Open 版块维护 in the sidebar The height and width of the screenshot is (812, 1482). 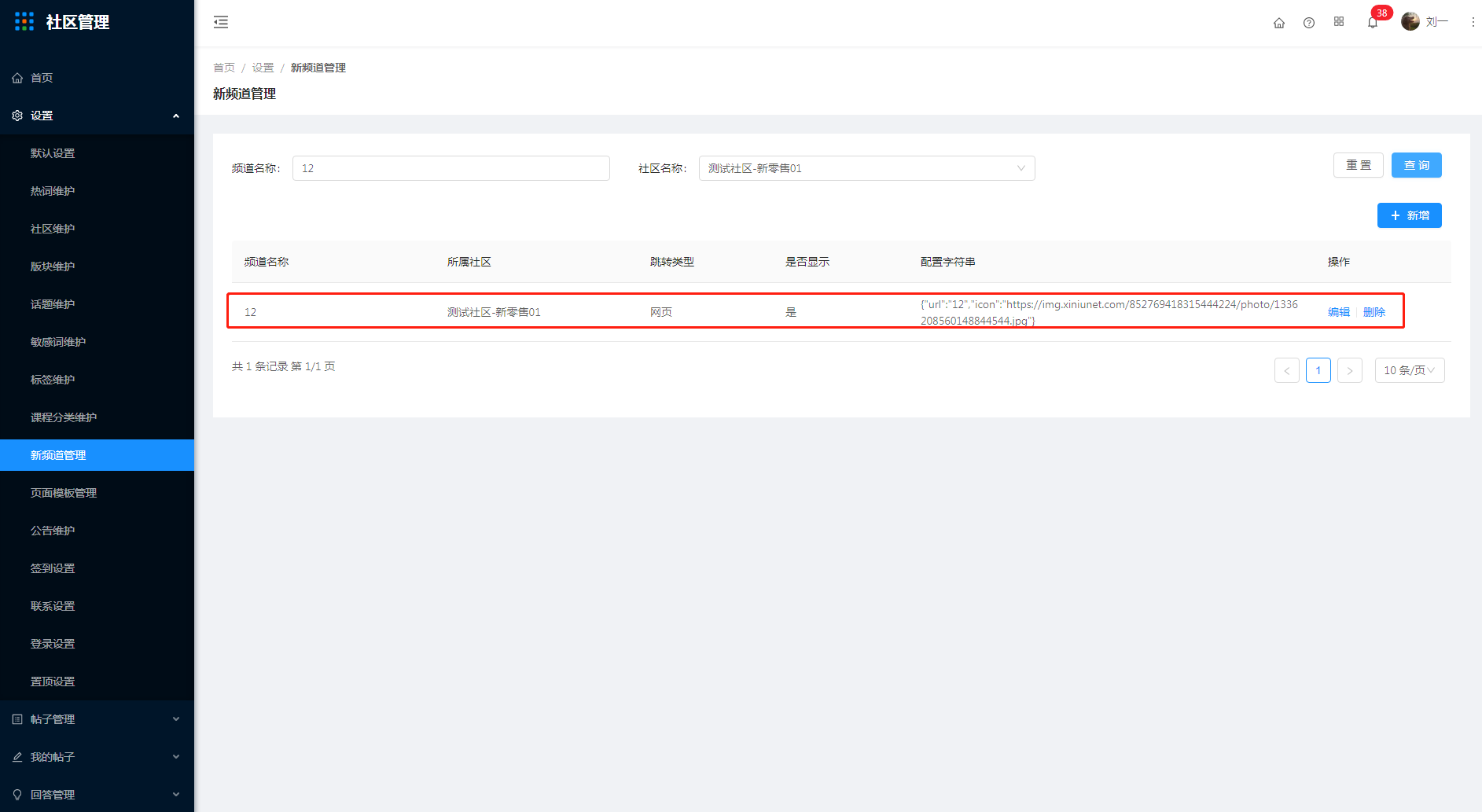pyautogui.click(x=97, y=266)
